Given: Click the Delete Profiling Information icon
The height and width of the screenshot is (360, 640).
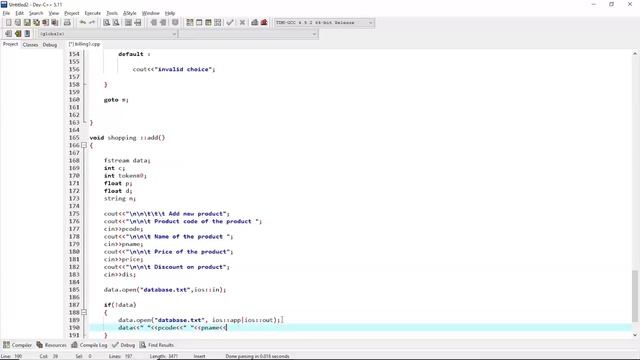Looking at the screenshot, I should 264,22.
